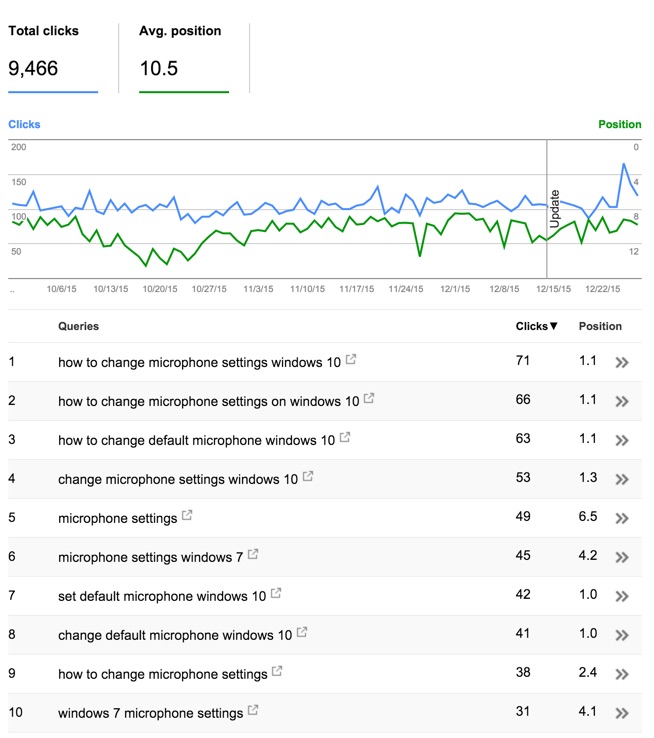
Task: Open external link icon beside 'change microphone settings windows 10'
Action: [x=308, y=477]
